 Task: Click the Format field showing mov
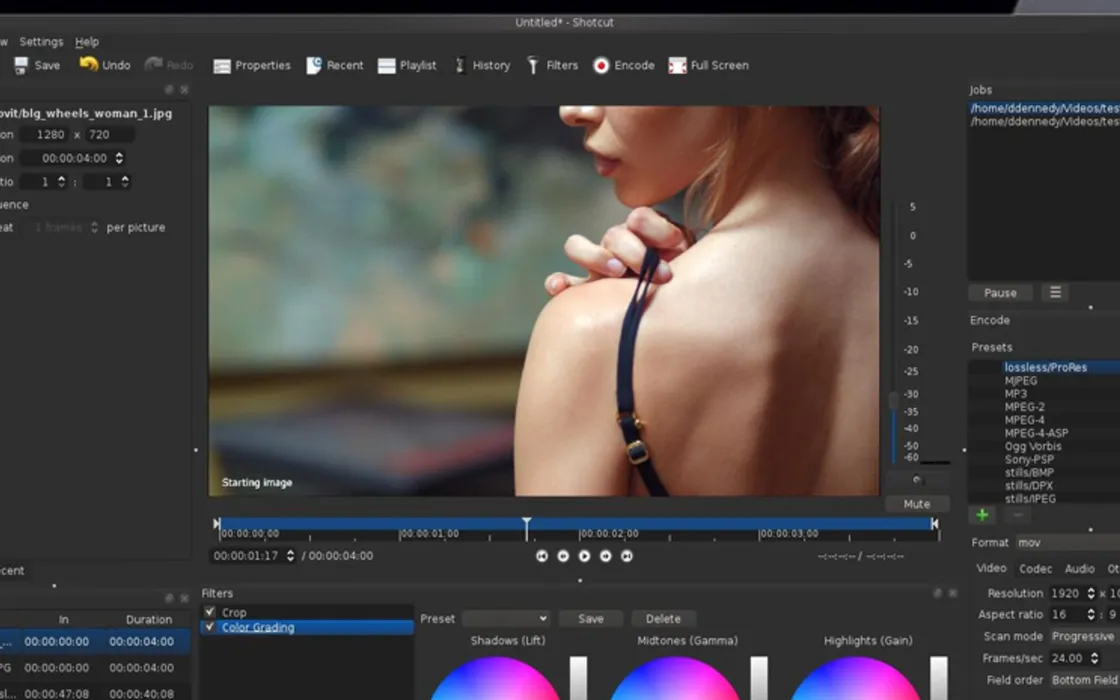tap(1067, 543)
